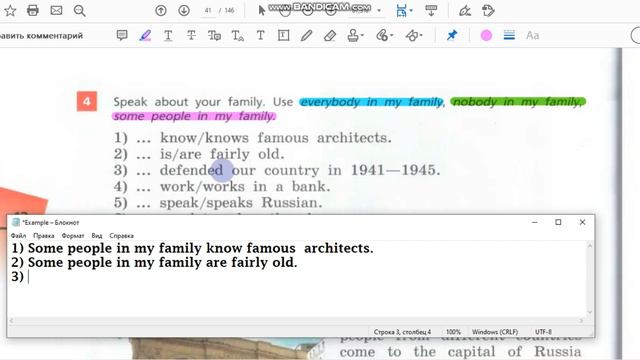Screen dimensions: 640x360
Task: Add a sticky note comment
Action: (x=122, y=36)
